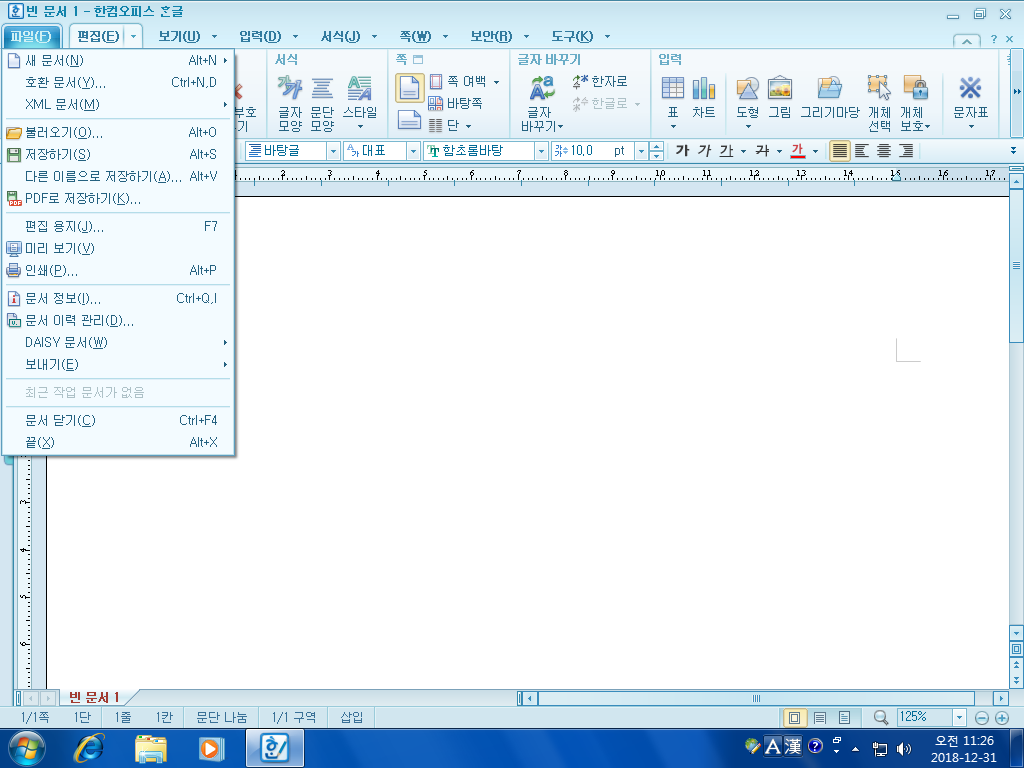Open the 글자 모양 character format tool
This screenshot has width=1024, height=768.
tap(290, 103)
